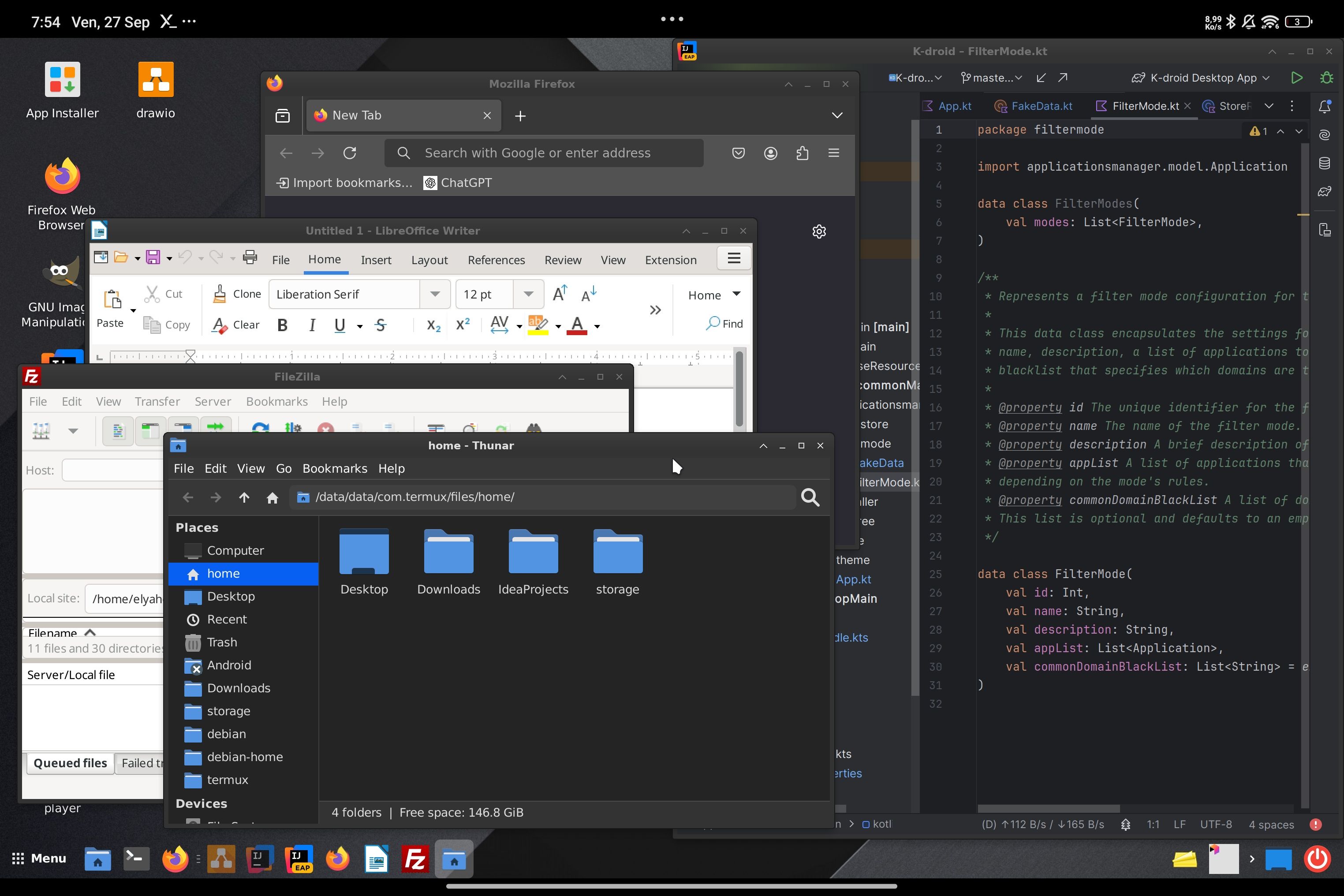Switch to FakeData.kt editor tab
Viewport: 1344px width, 896px height.
coord(1034,106)
